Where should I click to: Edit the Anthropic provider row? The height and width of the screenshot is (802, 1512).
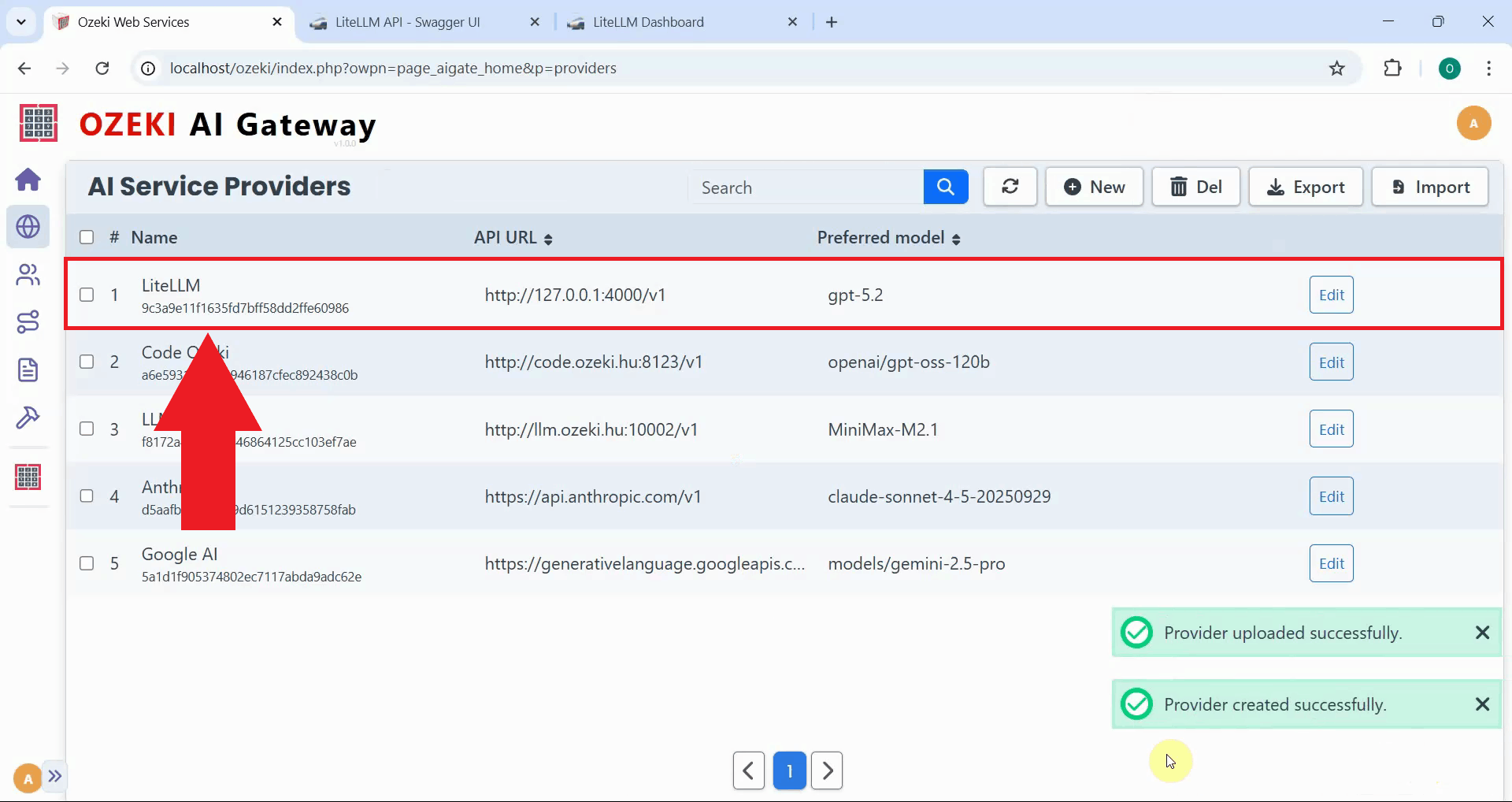[1331, 496]
